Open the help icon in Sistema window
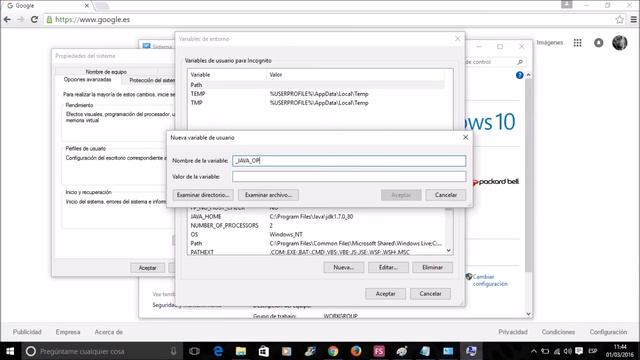The width and height of the screenshot is (640, 360). (x=519, y=75)
